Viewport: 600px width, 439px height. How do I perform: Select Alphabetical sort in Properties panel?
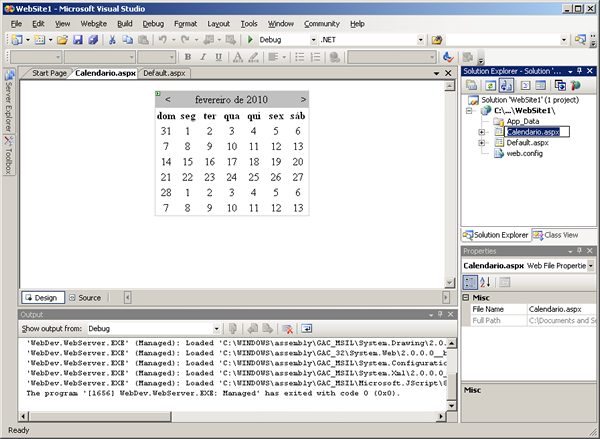pos(485,282)
